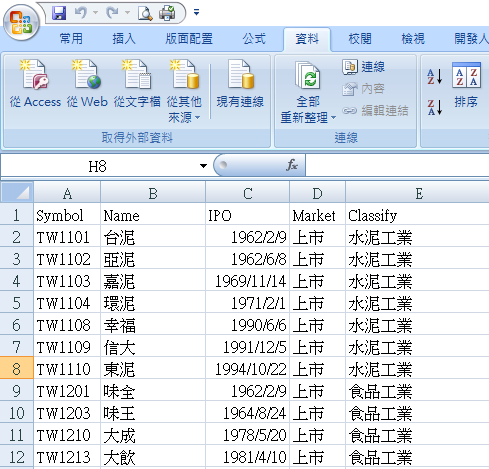Open the 公式 tab
This screenshot has width=489, height=469.
[254, 39]
